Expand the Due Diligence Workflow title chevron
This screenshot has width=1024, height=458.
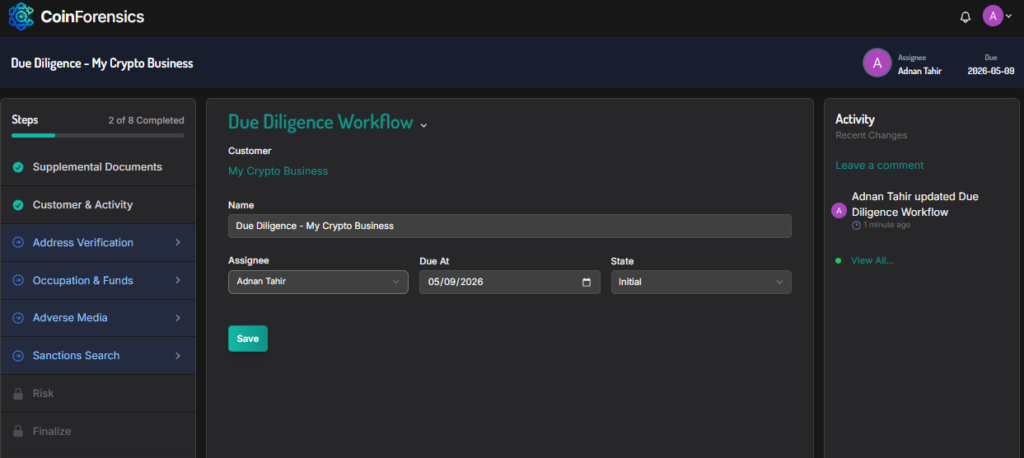(x=424, y=125)
